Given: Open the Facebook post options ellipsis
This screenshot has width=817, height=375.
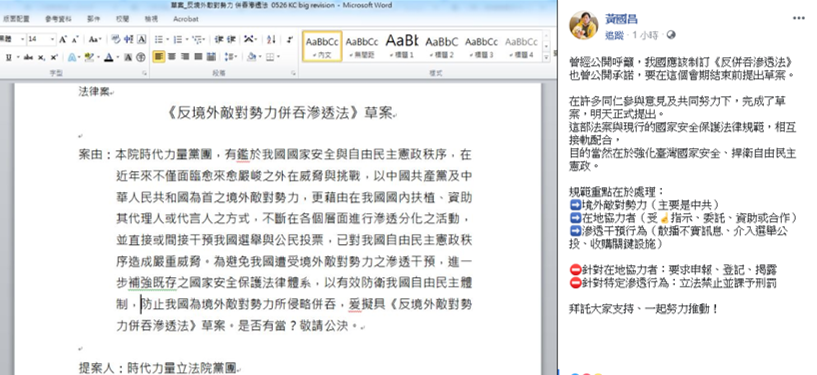Looking at the screenshot, I should coord(798,18).
